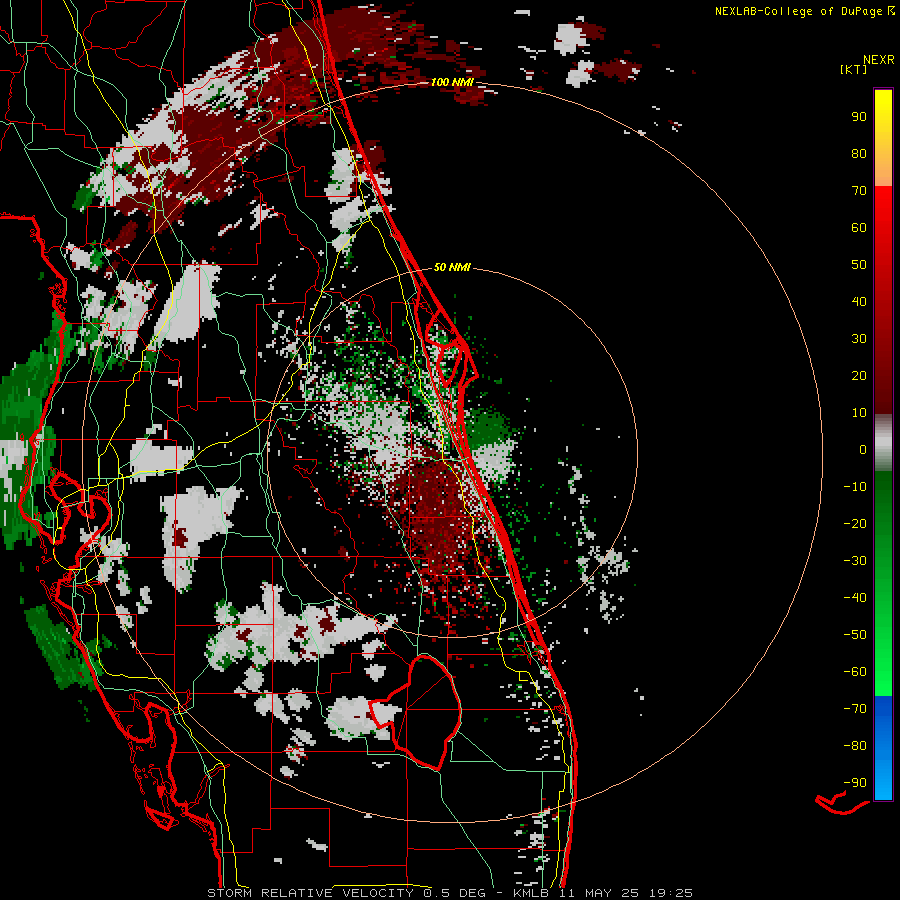Click the -90 knots scale label

[855, 782]
